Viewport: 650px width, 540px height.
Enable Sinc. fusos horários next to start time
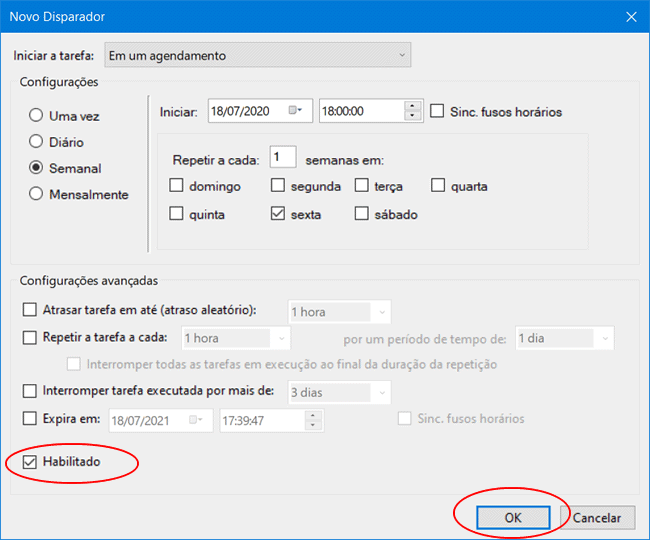[437, 111]
